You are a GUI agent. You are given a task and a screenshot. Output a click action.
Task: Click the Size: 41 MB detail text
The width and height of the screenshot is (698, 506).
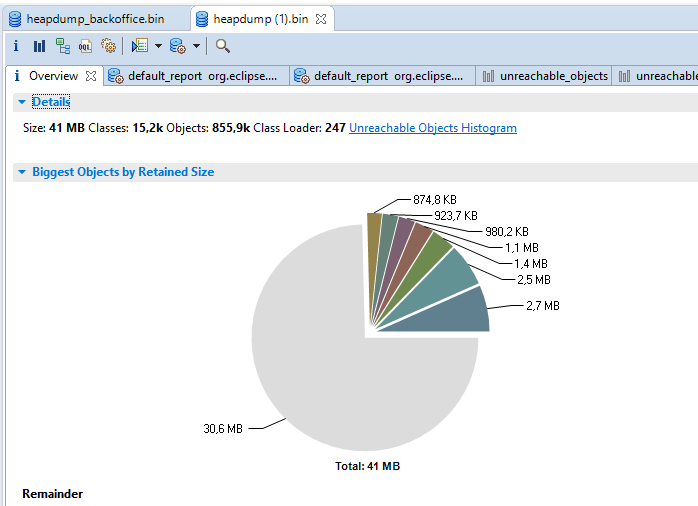[x=53, y=128]
